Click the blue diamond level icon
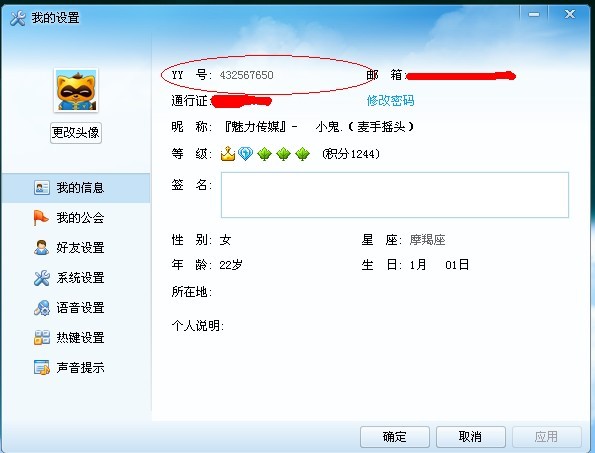The width and height of the screenshot is (595, 453). pyautogui.click(x=246, y=154)
